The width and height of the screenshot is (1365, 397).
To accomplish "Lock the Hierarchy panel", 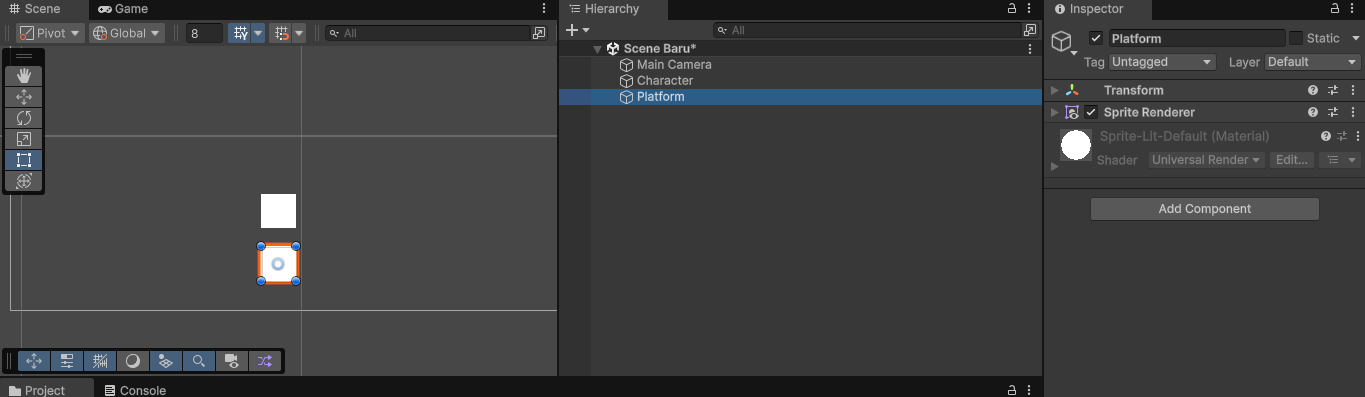I will pos(1012,9).
